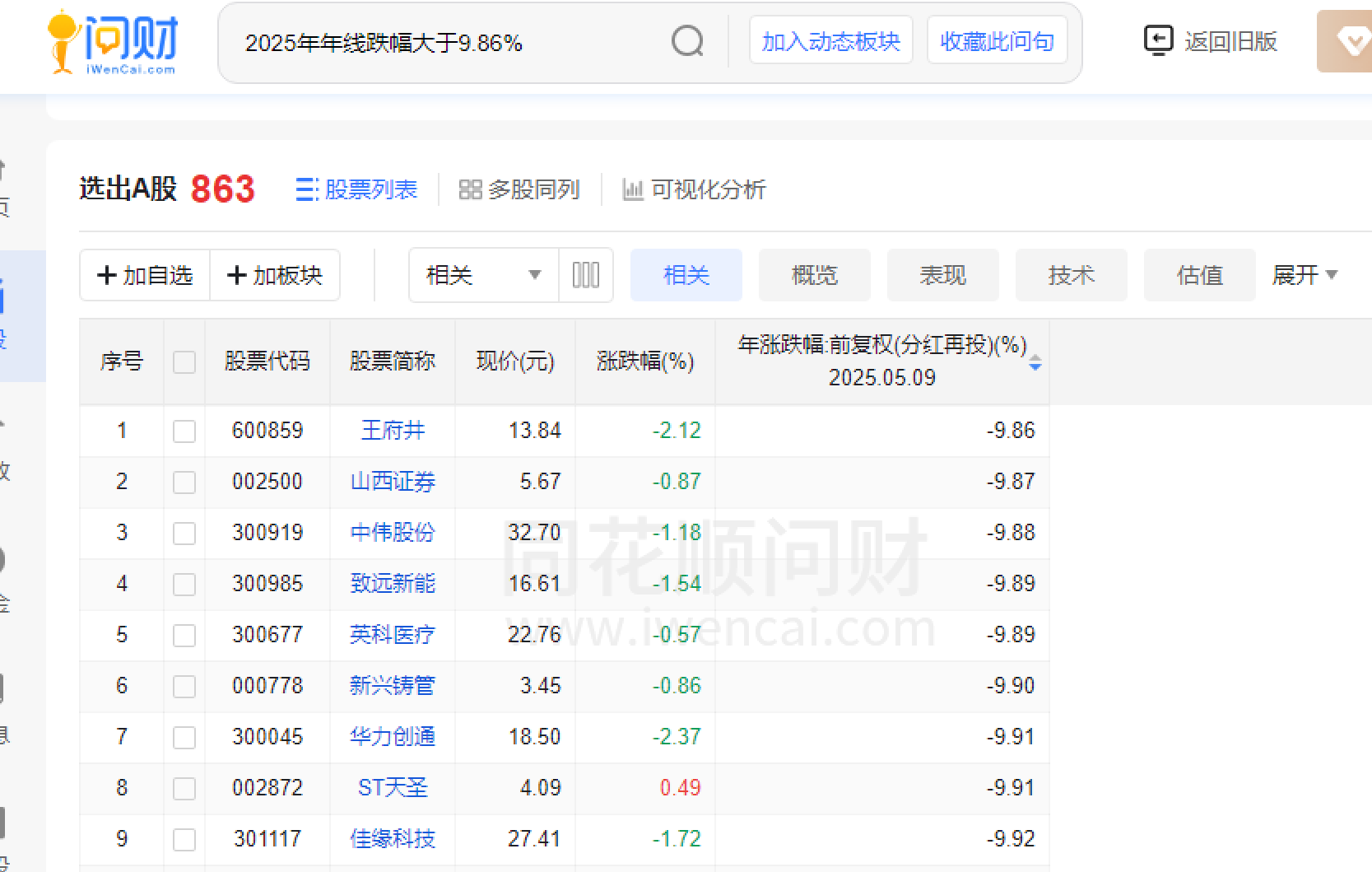Click the 股票列表 list icon
The height and width of the screenshot is (872, 1372).
pyautogui.click(x=306, y=189)
